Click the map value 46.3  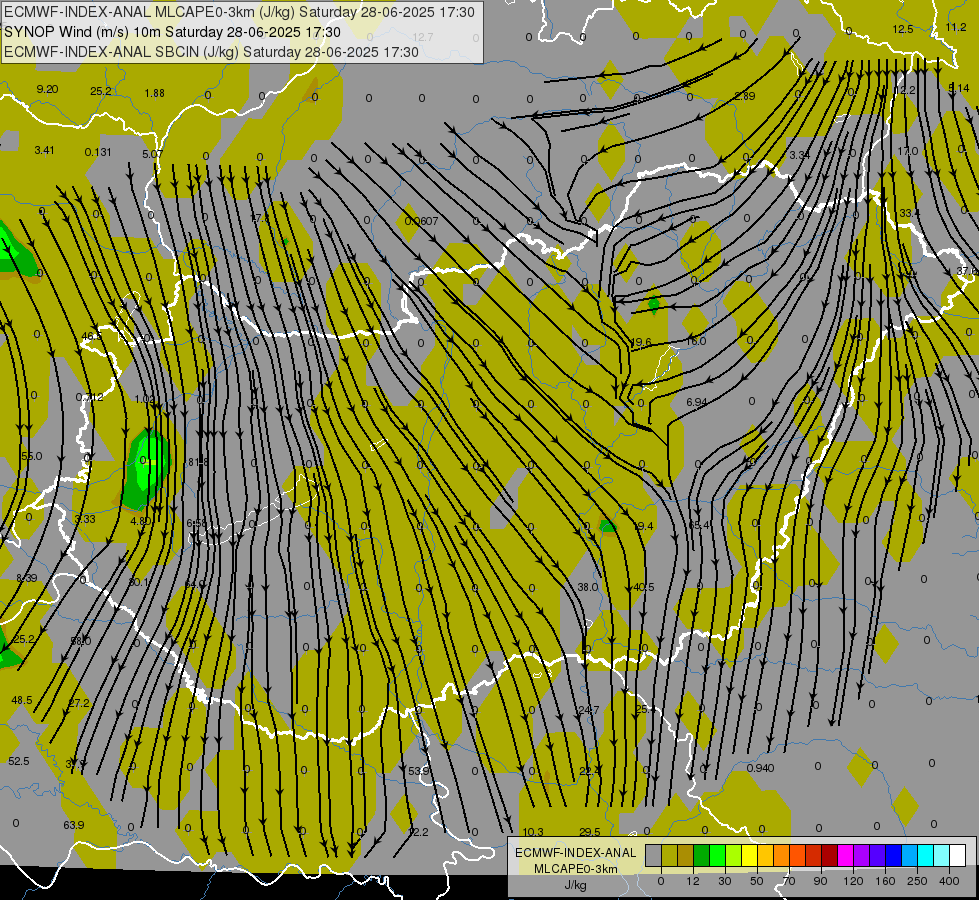point(91,336)
